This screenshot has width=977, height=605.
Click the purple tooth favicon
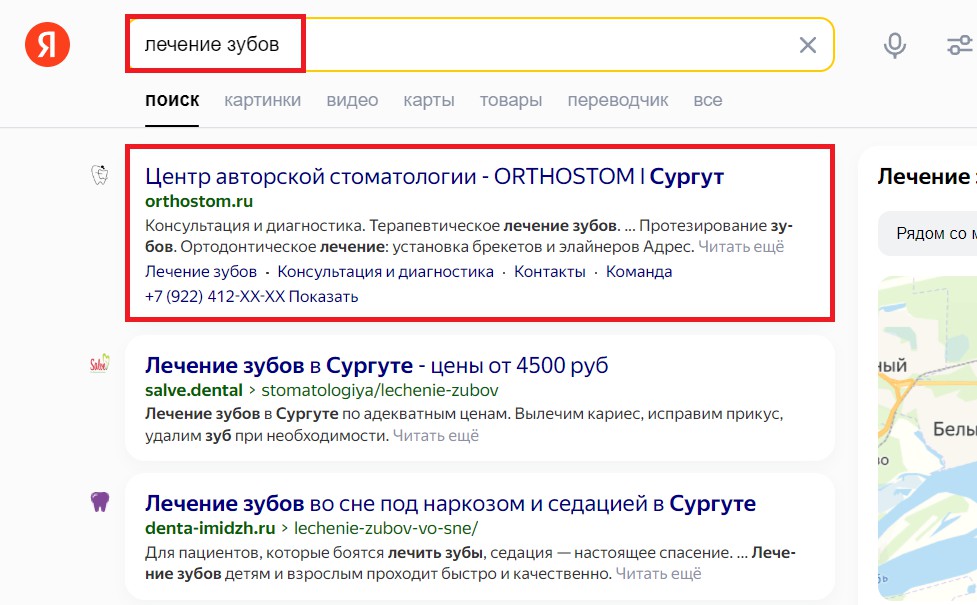[99, 502]
